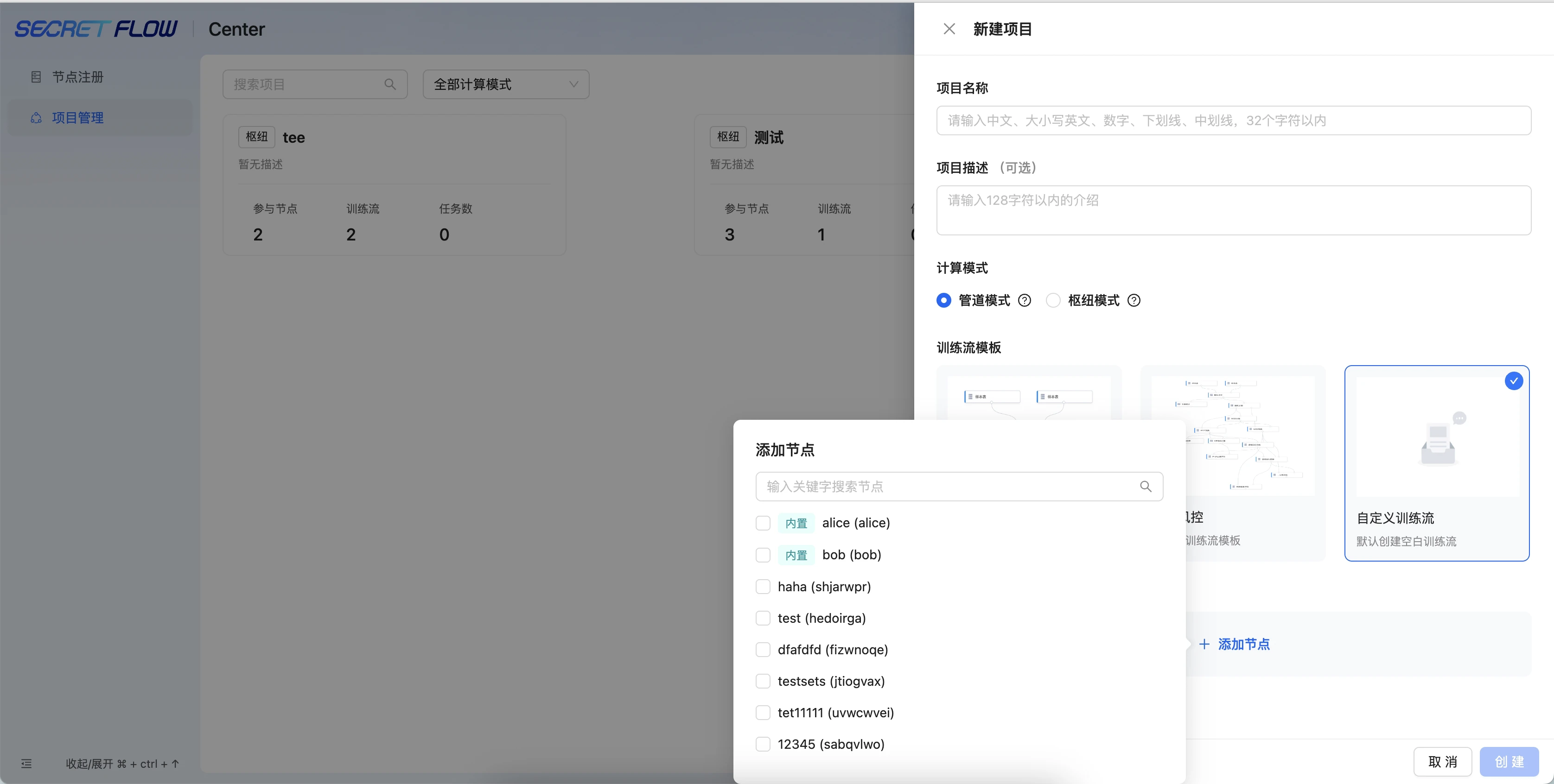1554x784 pixels.
Task: Click the 搜索项目 search field
Action: pyautogui.click(x=315, y=84)
